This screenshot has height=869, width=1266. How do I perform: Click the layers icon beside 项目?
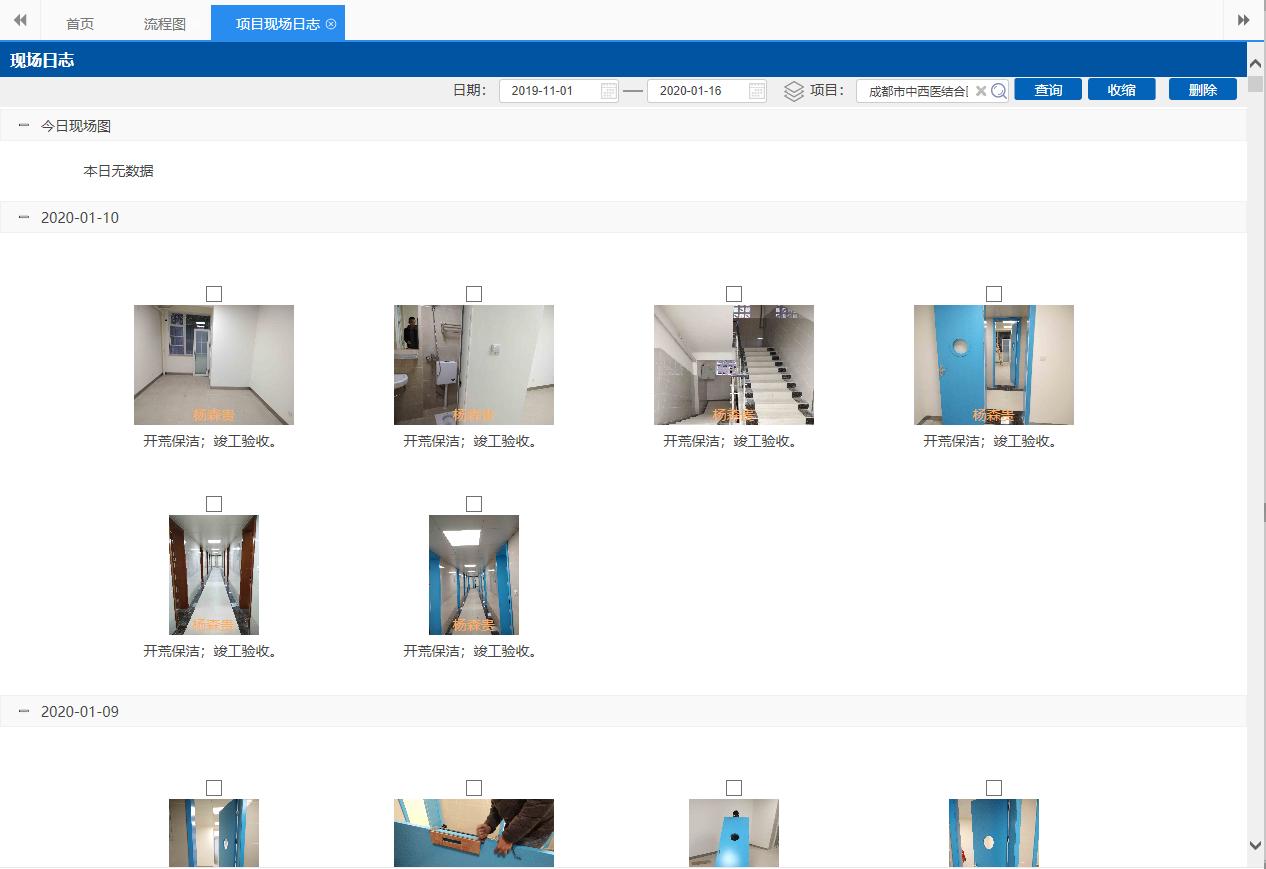794,91
